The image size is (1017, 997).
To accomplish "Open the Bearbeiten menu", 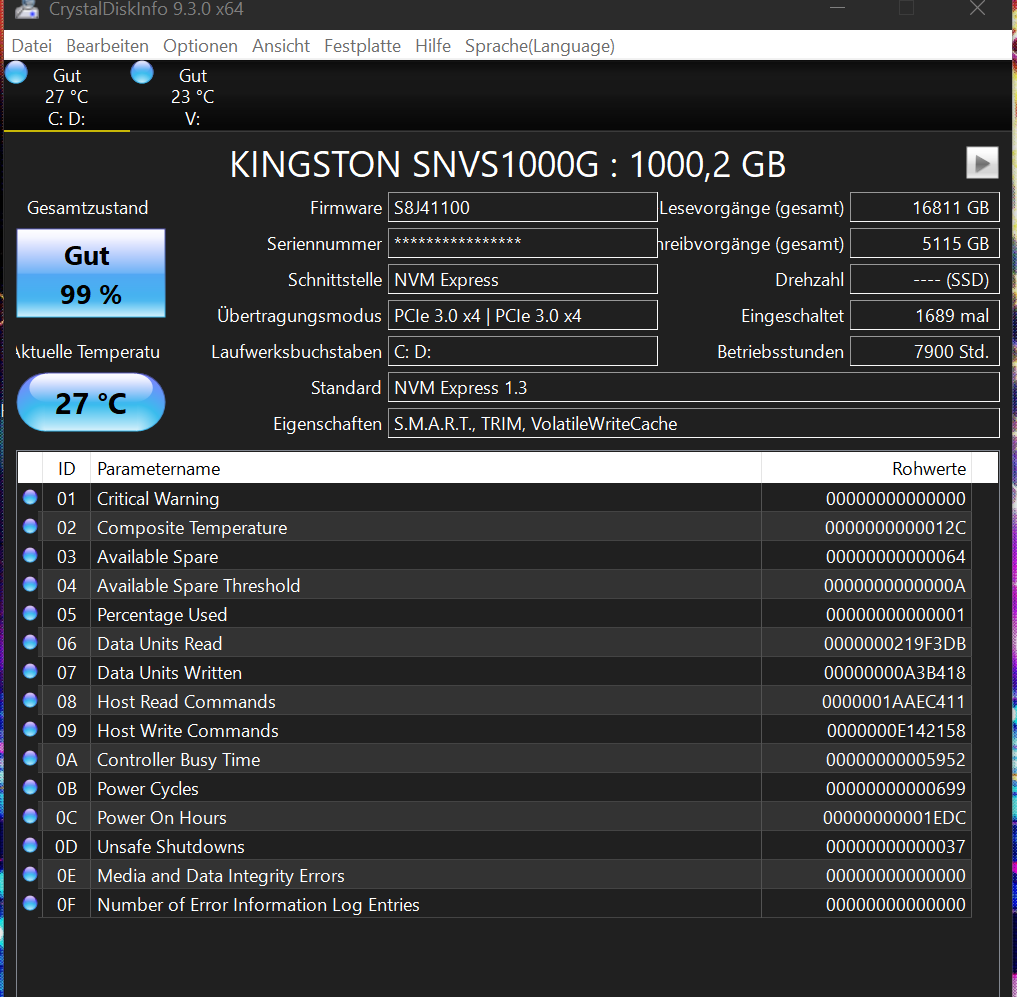I will click(107, 46).
